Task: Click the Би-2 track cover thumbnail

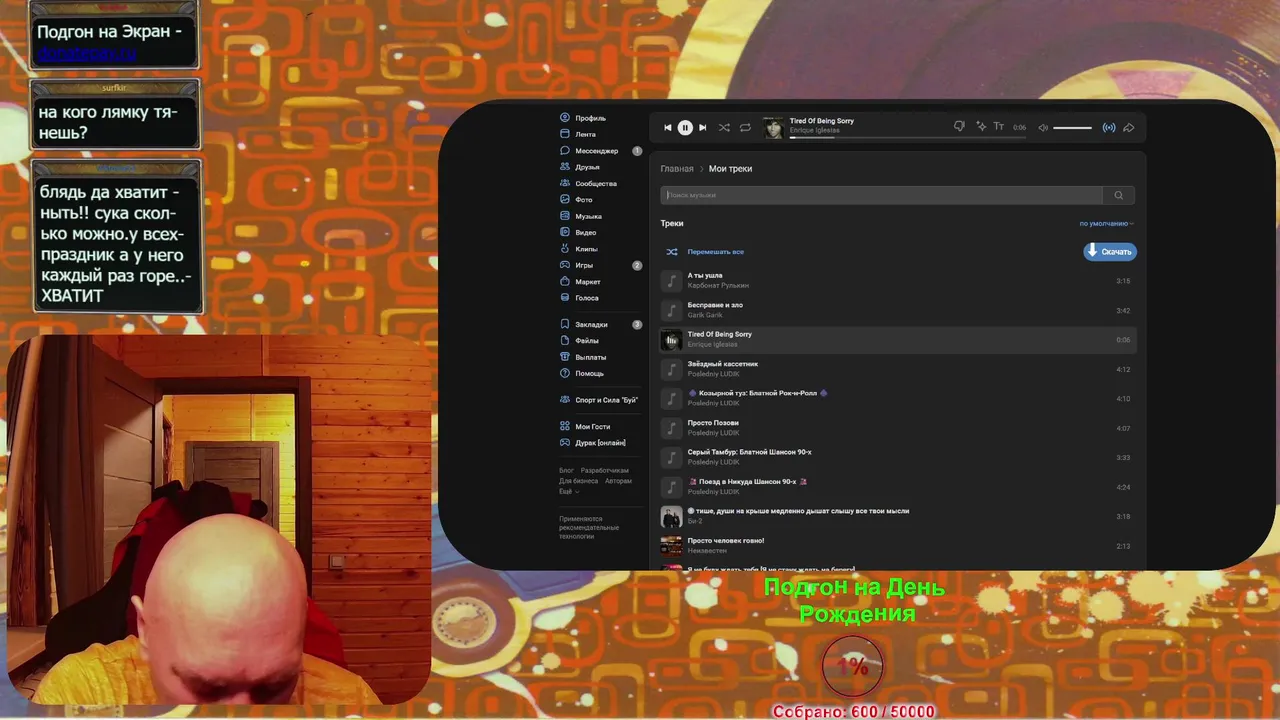Action: tap(671, 516)
